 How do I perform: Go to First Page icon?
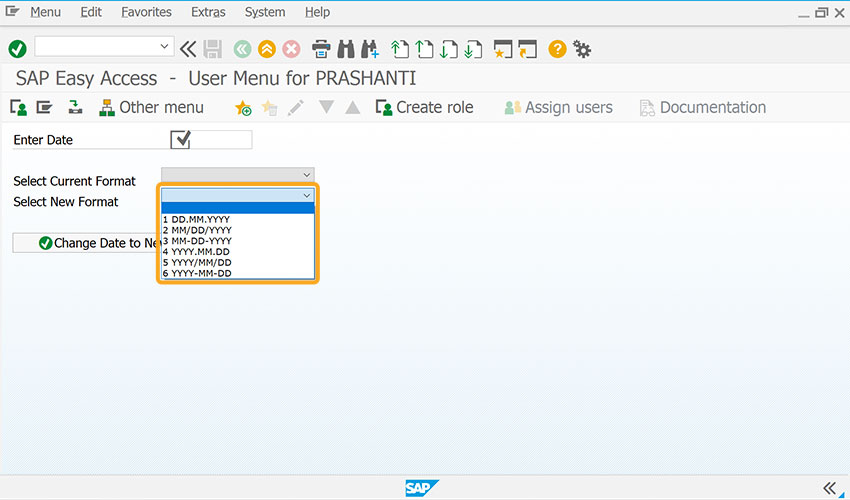coord(400,49)
